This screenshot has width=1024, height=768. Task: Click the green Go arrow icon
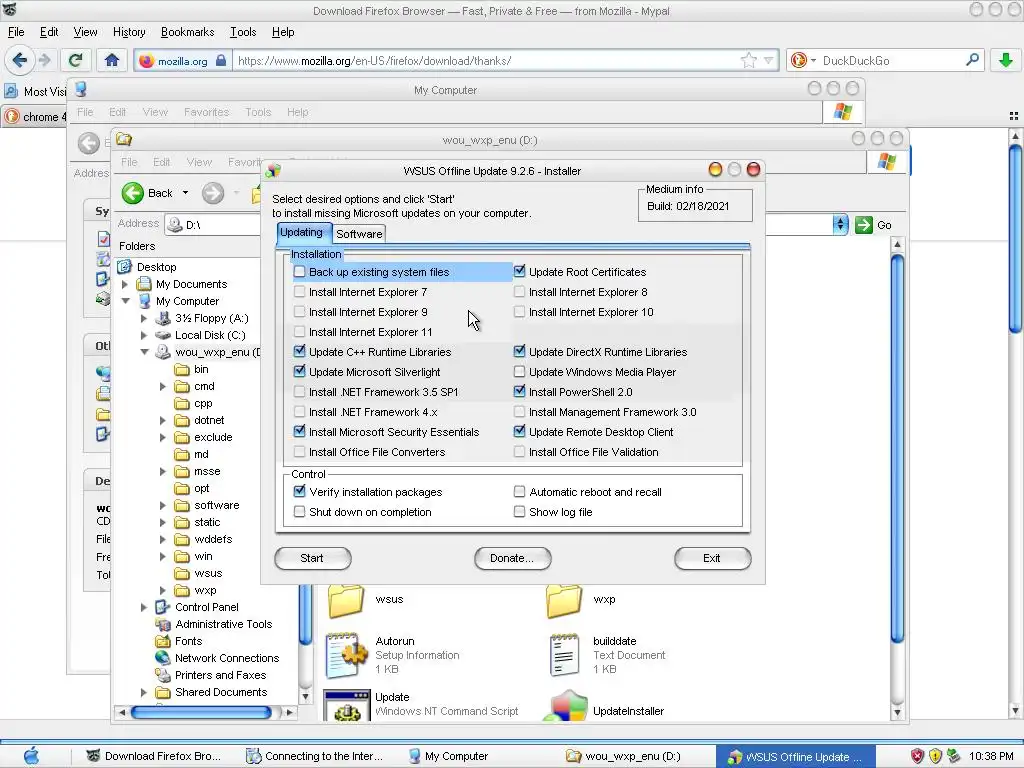863,225
